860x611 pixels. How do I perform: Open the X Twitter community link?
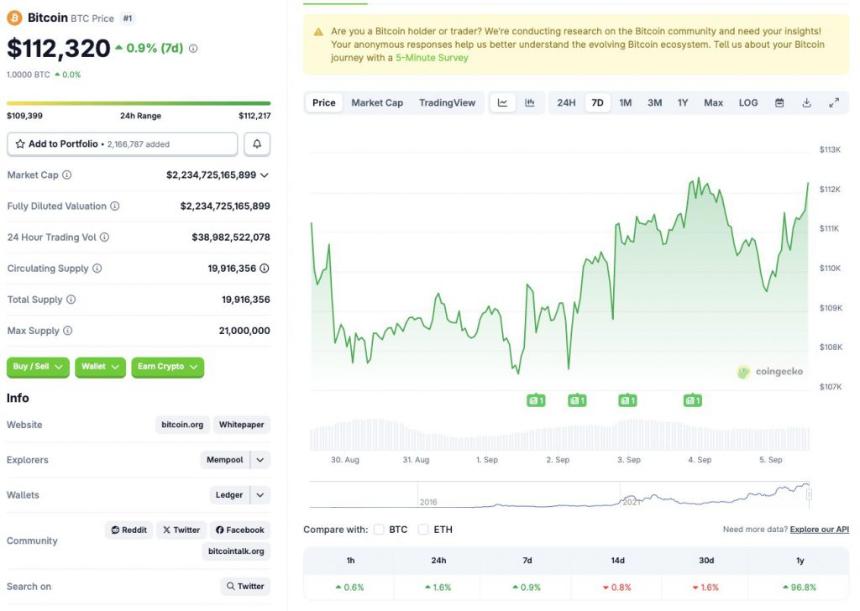pyautogui.click(x=181, y=530)
